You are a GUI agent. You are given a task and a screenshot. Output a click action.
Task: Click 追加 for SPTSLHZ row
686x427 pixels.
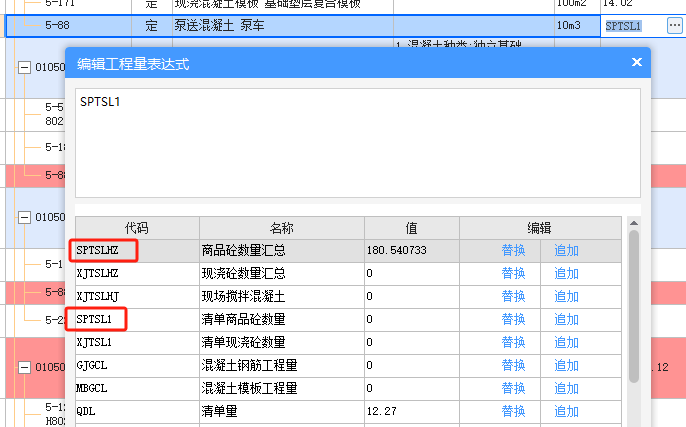click(566, 250)
